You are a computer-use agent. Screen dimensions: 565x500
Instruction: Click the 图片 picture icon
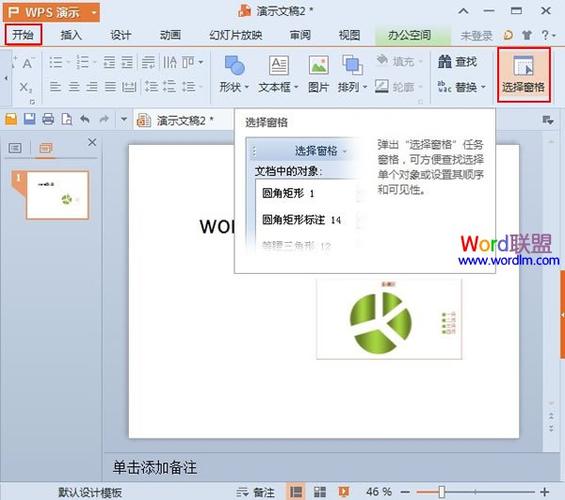319,65
